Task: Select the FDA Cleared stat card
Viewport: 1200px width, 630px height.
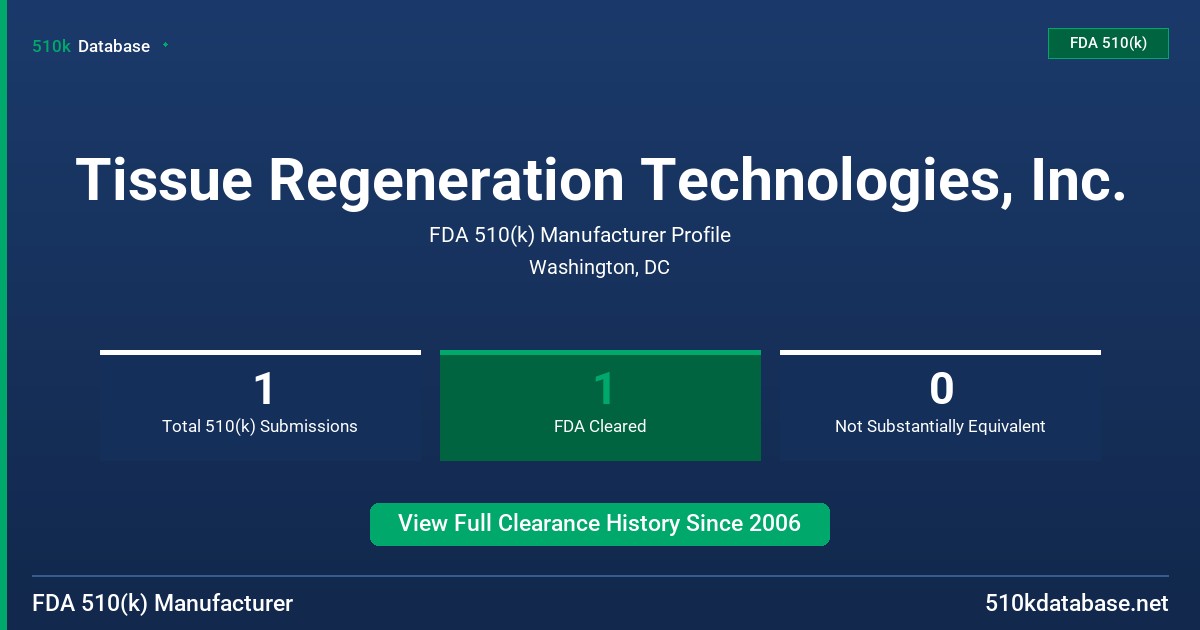Action: (600, 405)
